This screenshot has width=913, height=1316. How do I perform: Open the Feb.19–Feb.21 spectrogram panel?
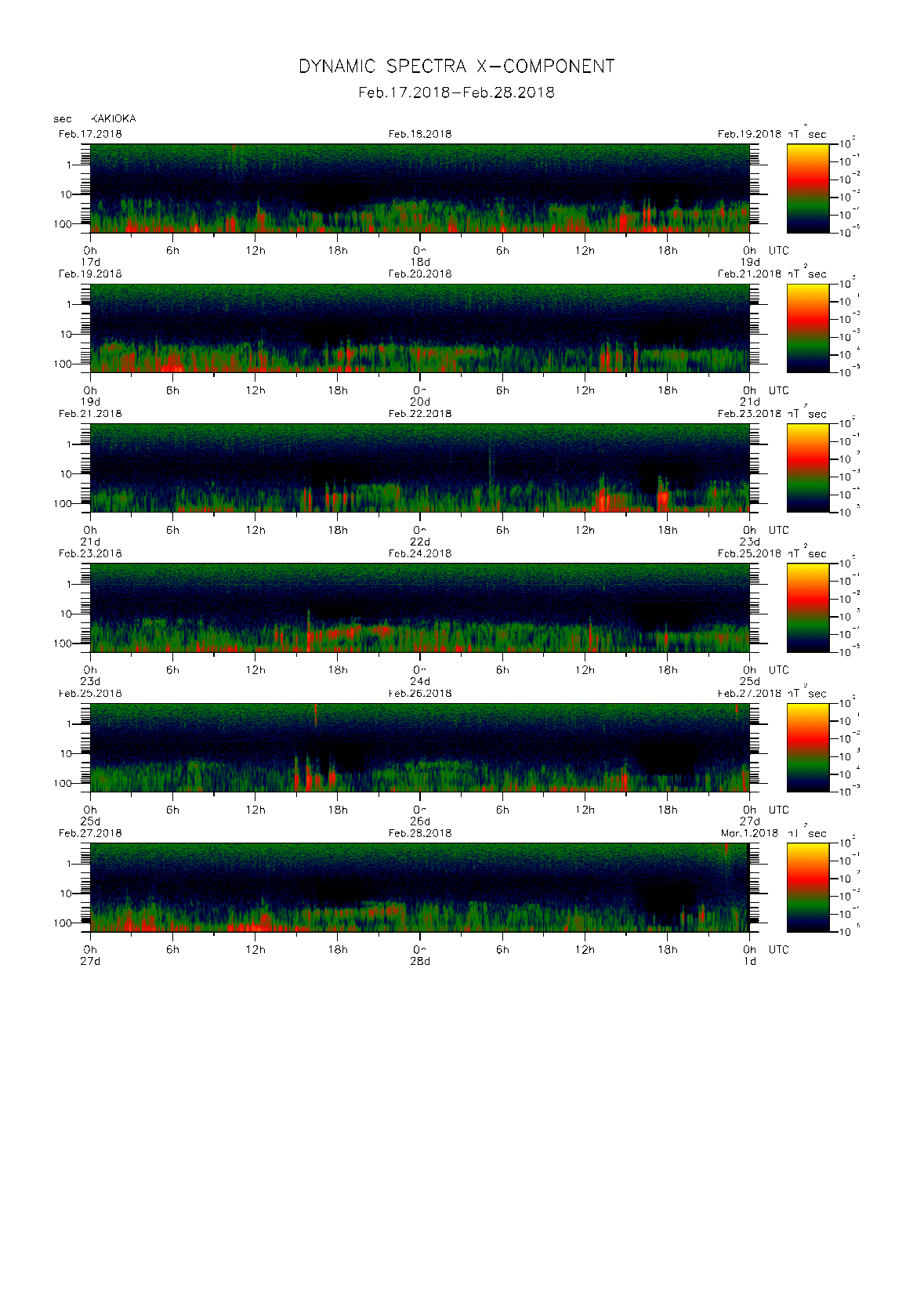coord(420,328)
